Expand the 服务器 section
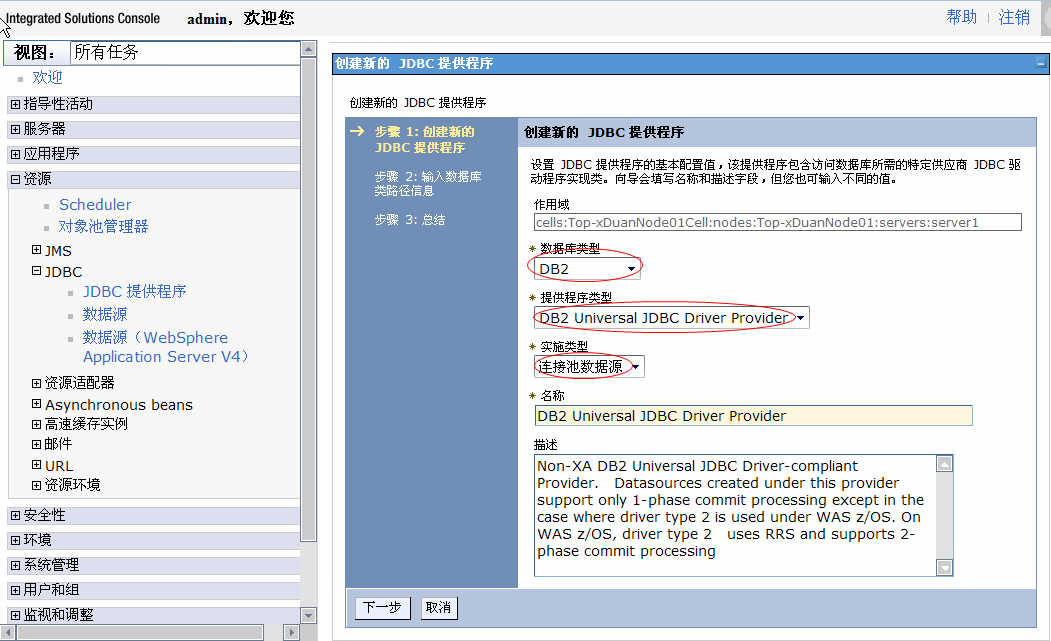 (x=15, y=129)
